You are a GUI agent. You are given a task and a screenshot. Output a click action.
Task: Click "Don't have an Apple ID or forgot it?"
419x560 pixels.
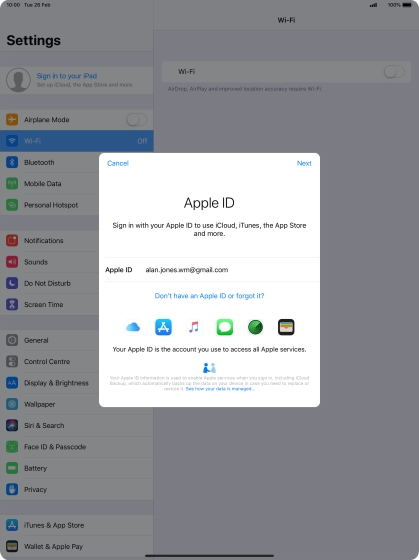coord(209,296)
